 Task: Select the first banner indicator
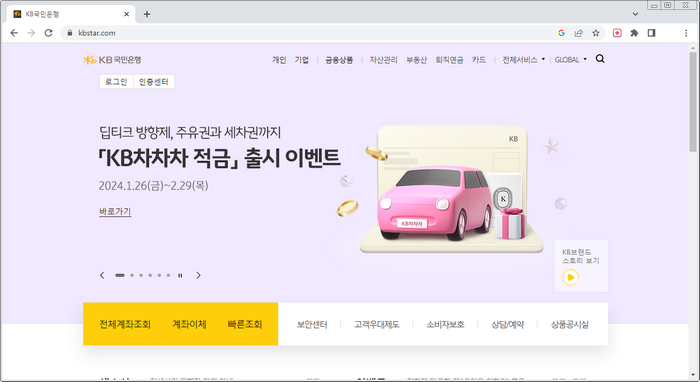[x=120, y=275]
